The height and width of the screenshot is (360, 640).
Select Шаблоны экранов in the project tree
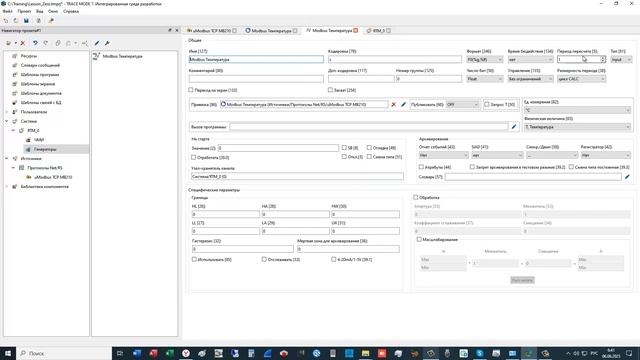tap(38, 84)
